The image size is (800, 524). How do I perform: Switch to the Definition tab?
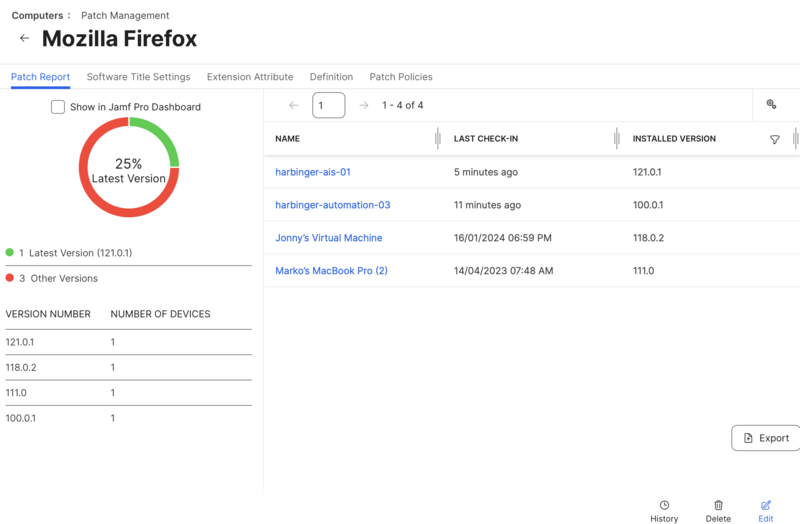click(x=331, y=77)
